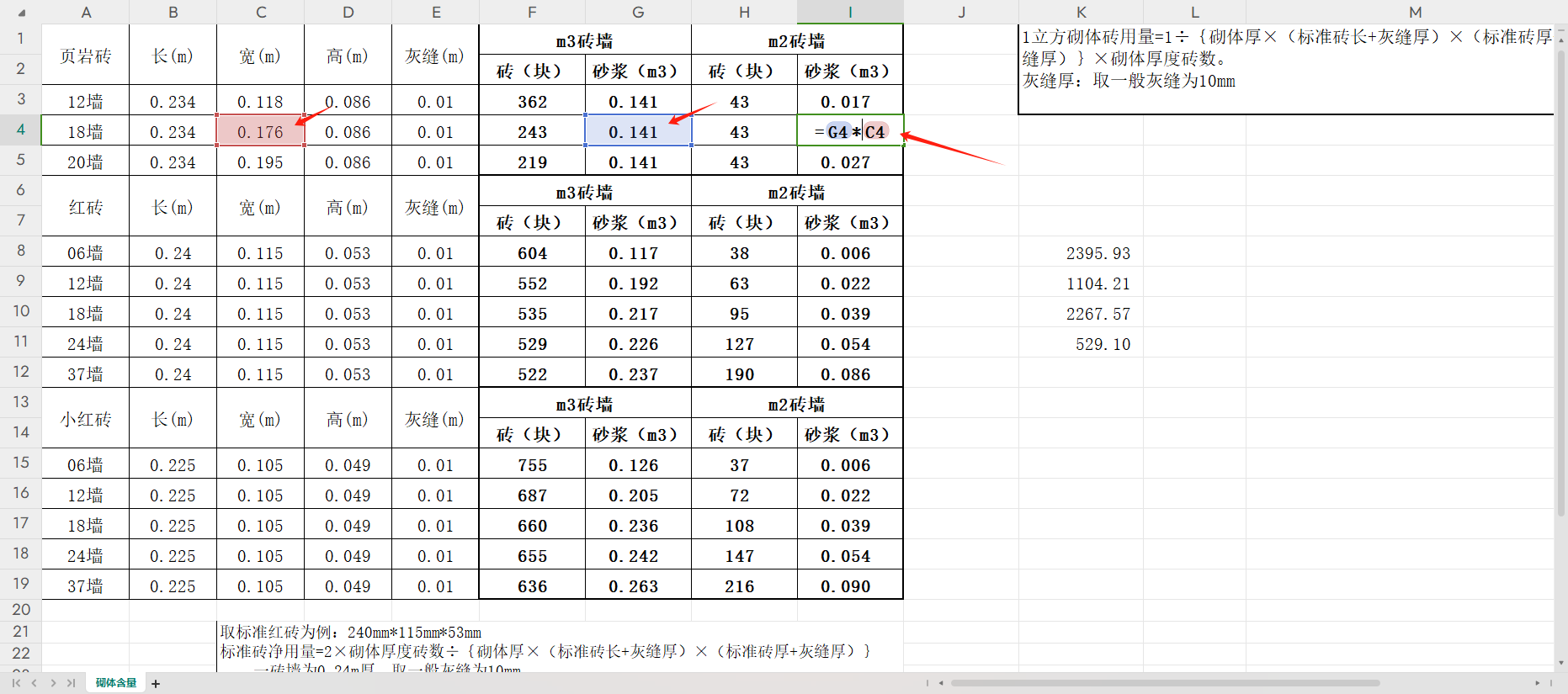This screenshot has height=694, width=1568.
Task: Click horizontal scrollbar left arrow
Action: pos(941,683)
